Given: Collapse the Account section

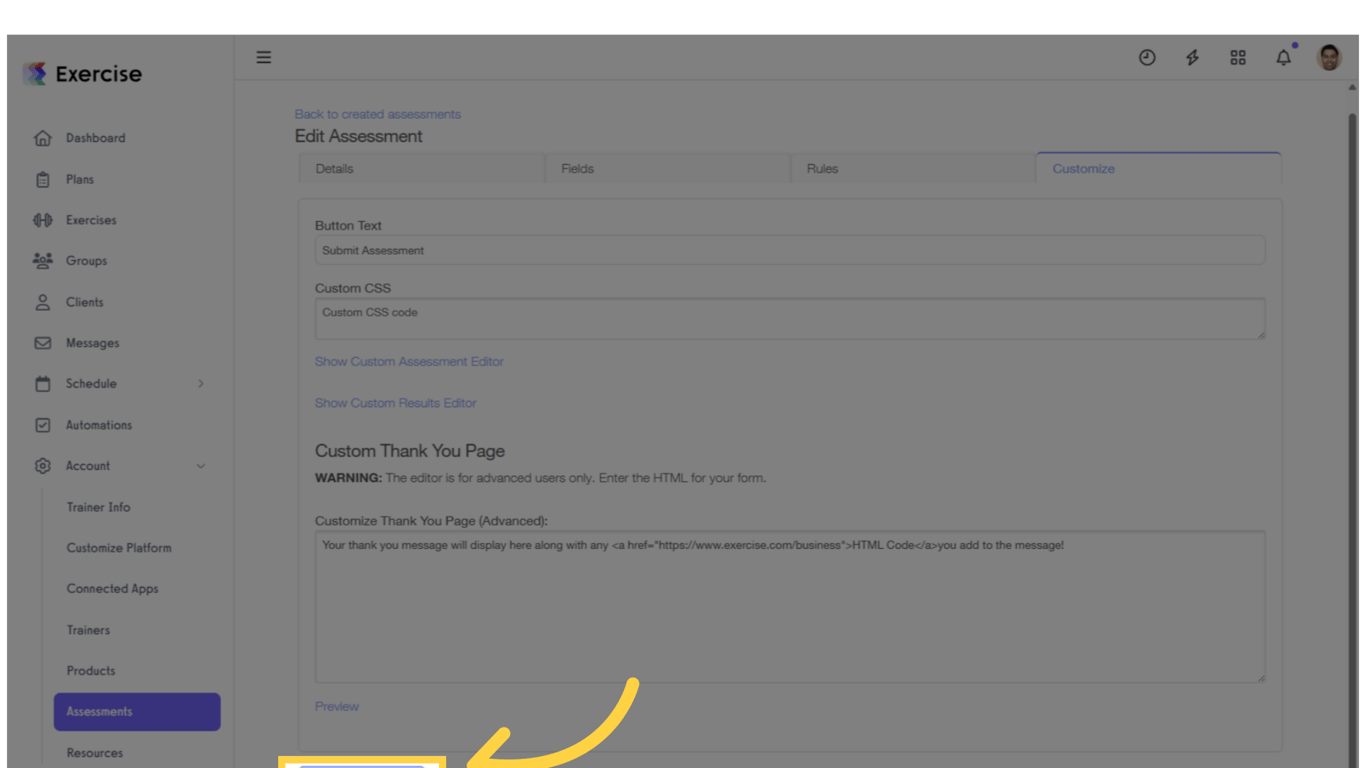Looking at the screenshot, I should click(88, 465).
